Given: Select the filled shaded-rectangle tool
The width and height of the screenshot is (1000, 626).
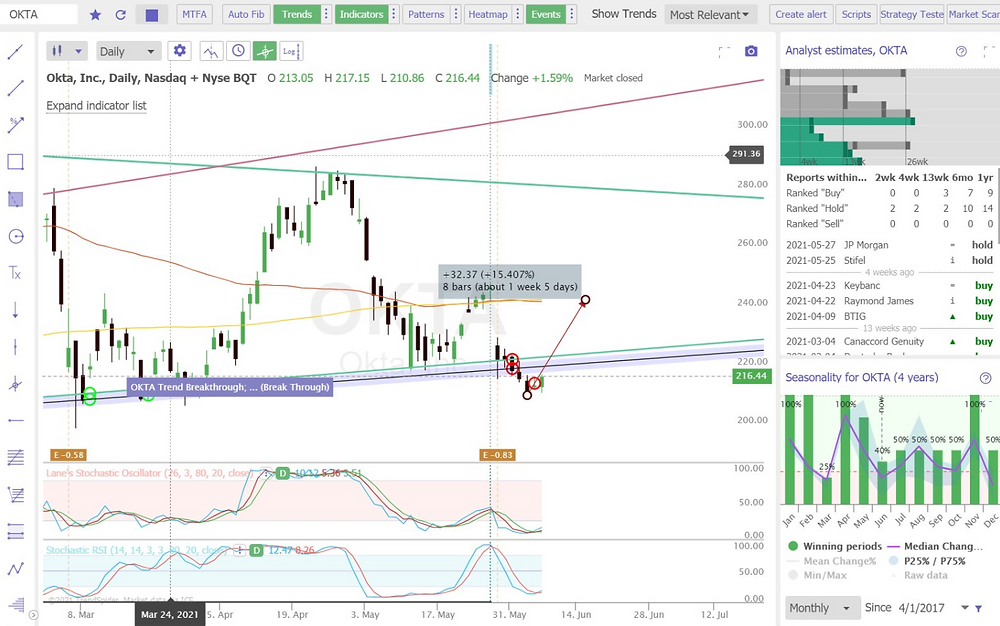Looking at the screenshot, I should [x=15, y=200].
